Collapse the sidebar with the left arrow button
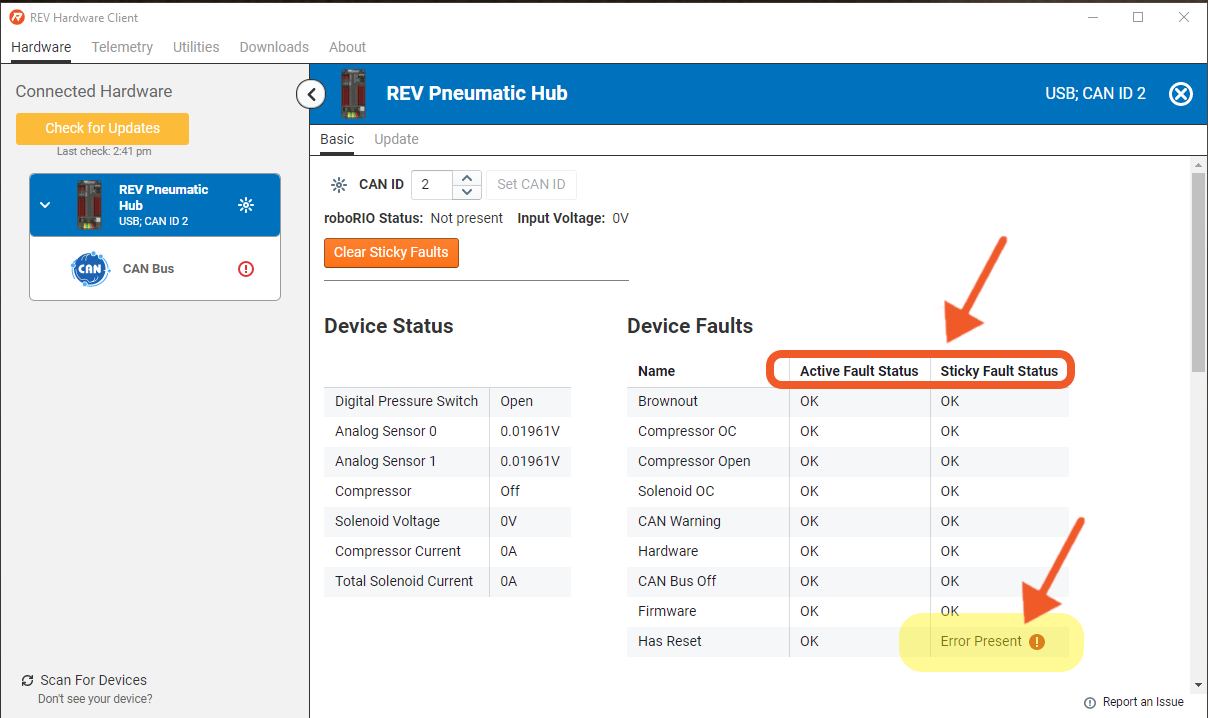 point(311,94)
